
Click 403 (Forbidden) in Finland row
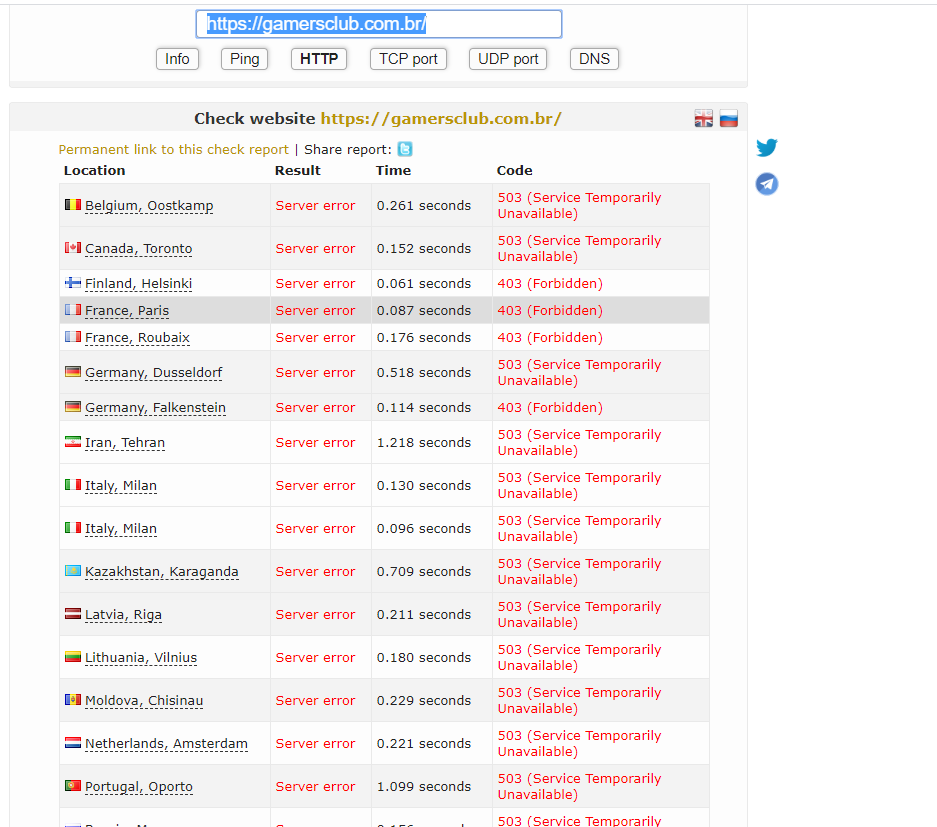click(550, 283)
